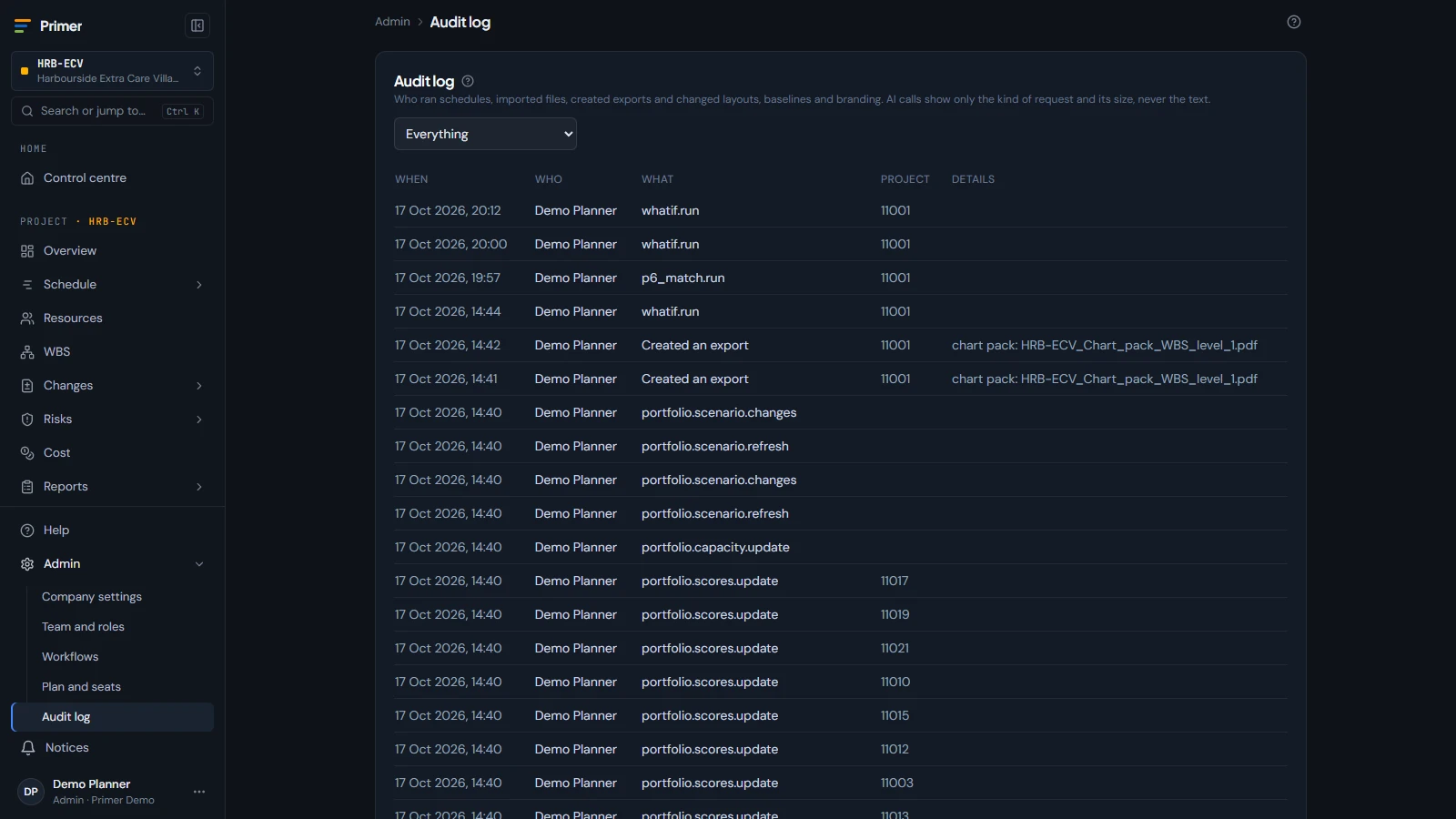Click the yellow HRB-ECV project marker
The height and width of the screenshot is (819, 1456).
coord(25,71)
